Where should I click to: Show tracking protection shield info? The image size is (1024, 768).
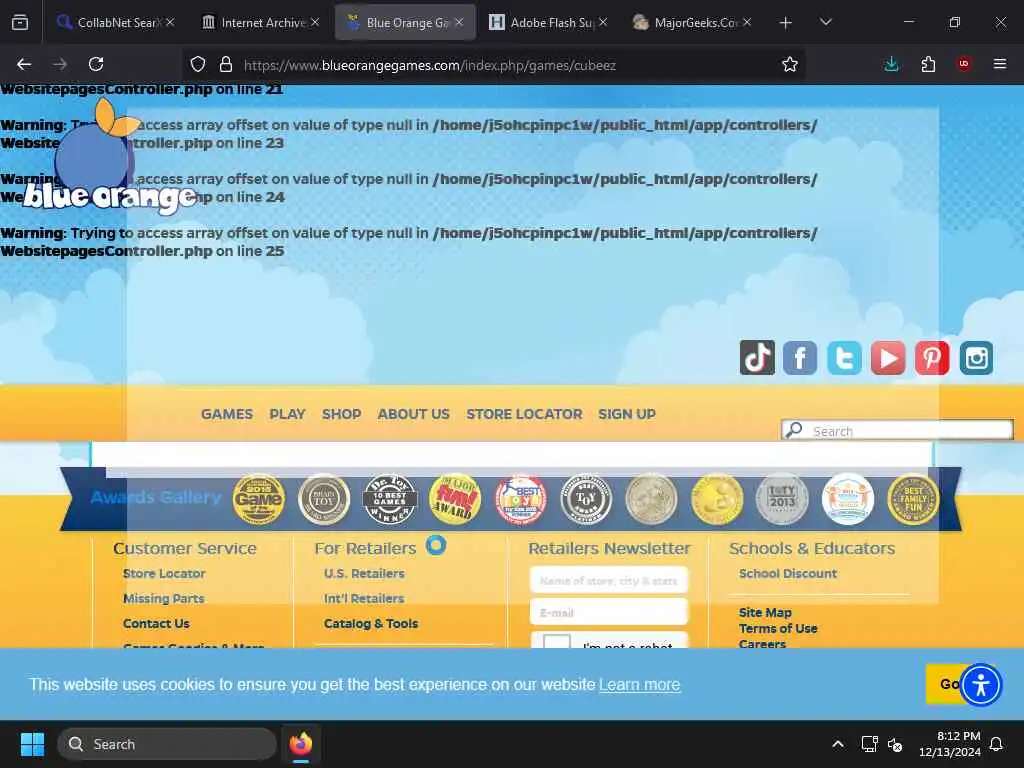point(198,64)
